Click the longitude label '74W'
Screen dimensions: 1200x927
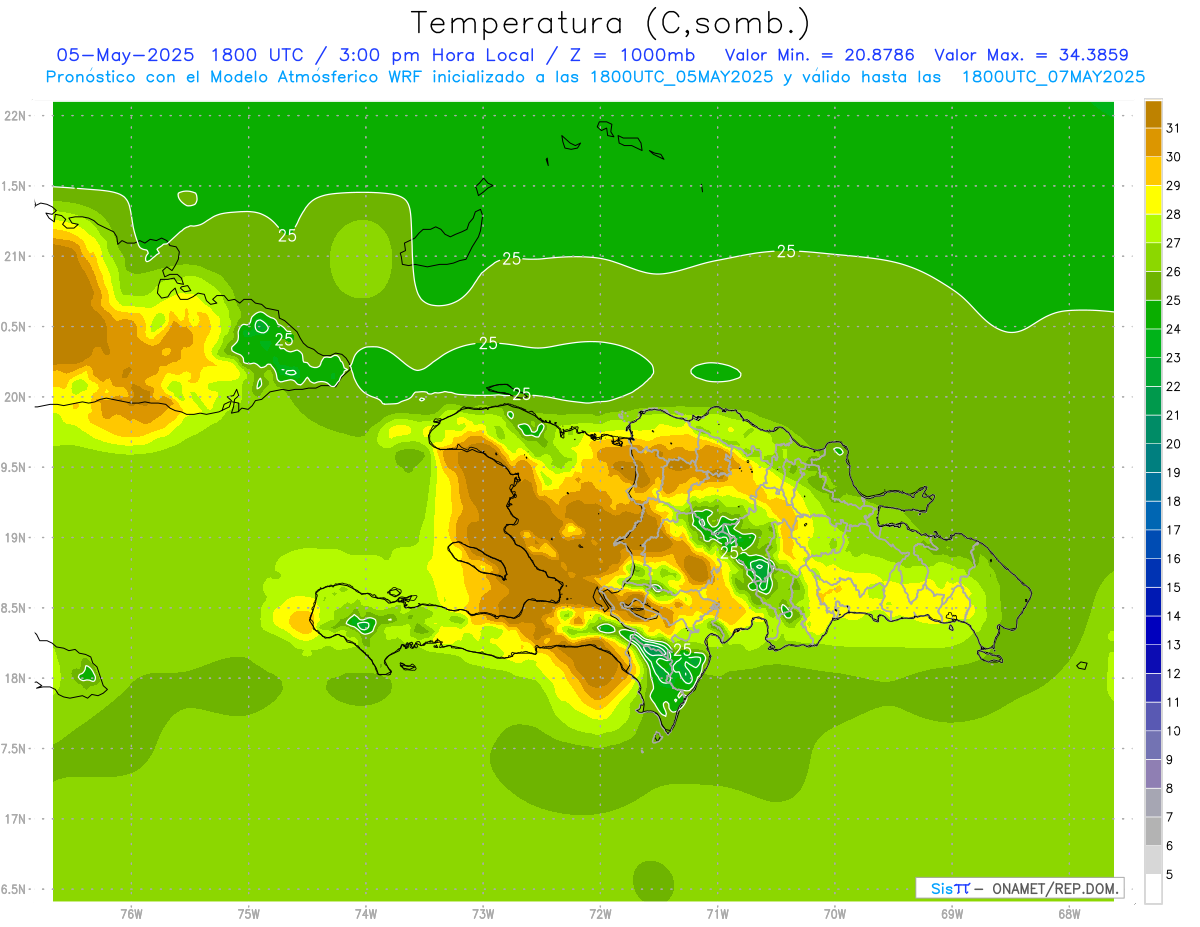click(366, 913)
